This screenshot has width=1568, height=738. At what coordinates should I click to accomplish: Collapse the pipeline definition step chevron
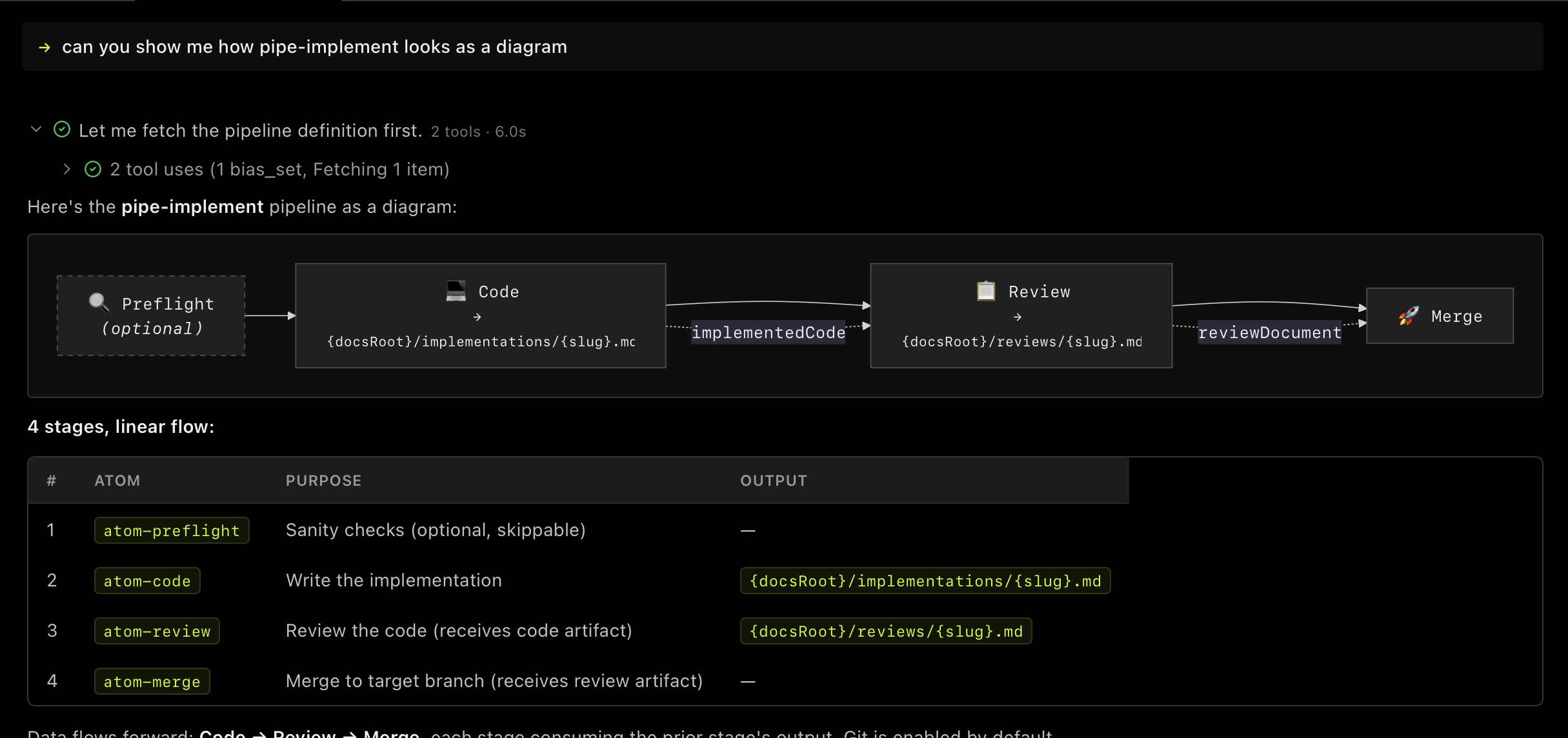[x=36, y=130]
